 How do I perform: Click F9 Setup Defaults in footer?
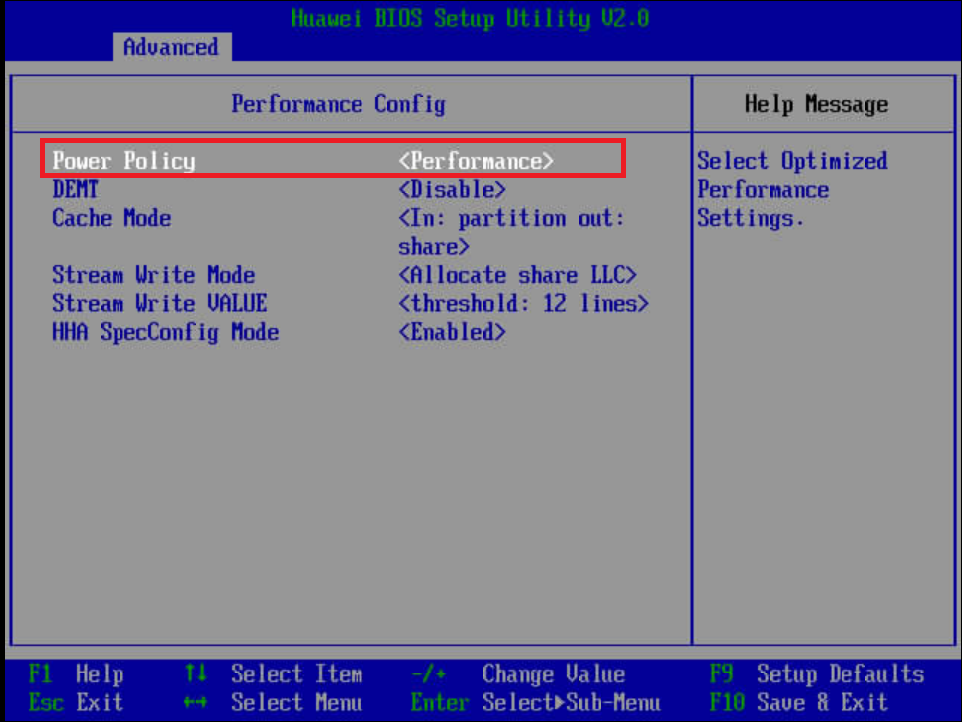(817, 675)
